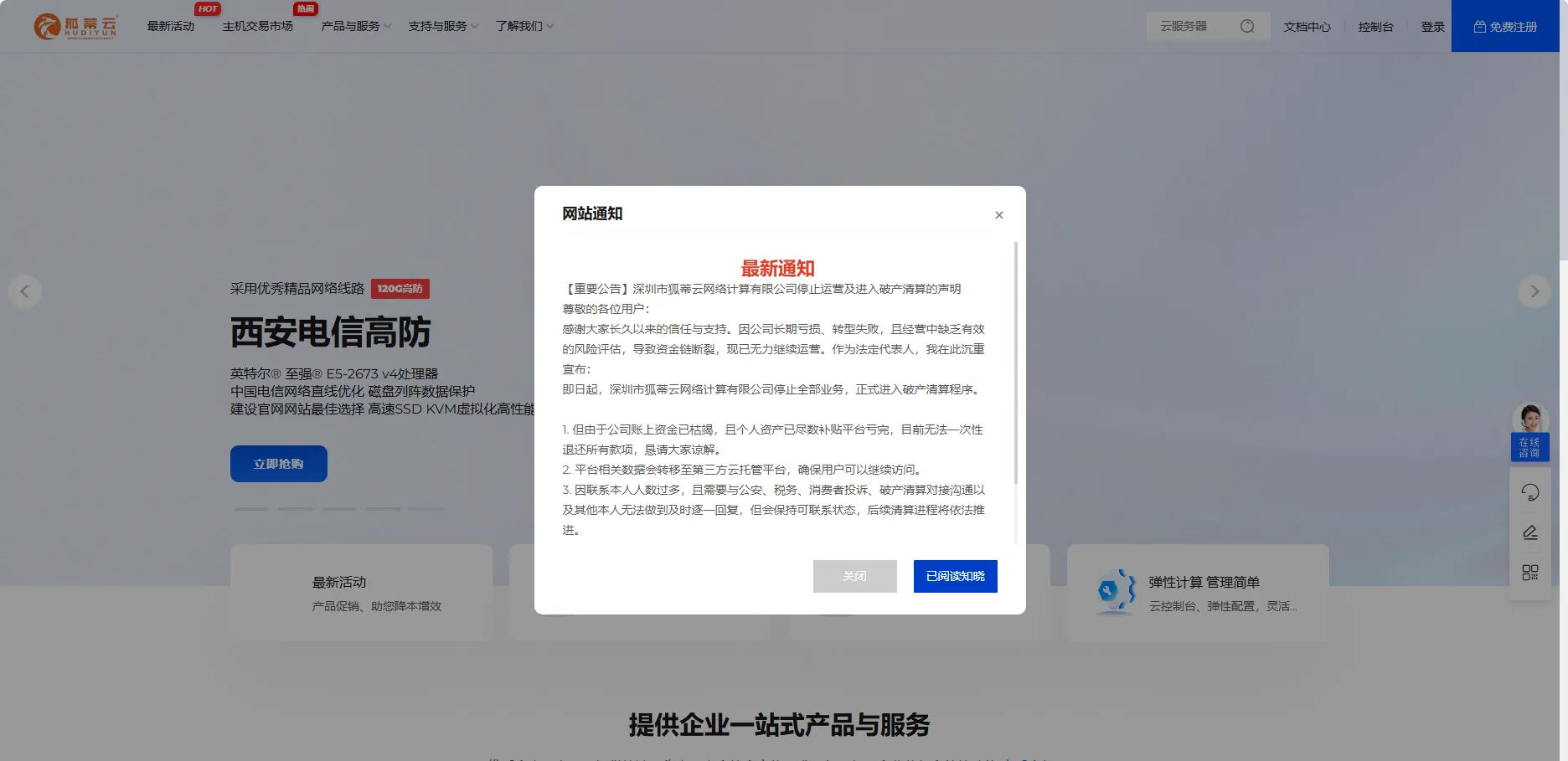Open 控制台 link

click(1375, 27)
